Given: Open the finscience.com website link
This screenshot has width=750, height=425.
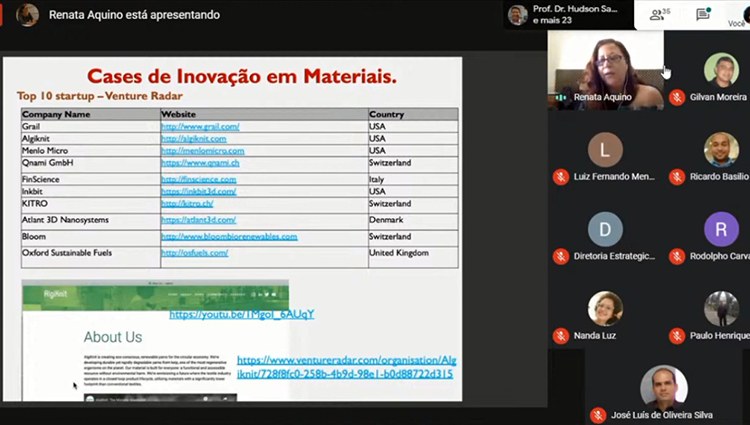Looking at the screenshot, I should click(x=199, y=179).
